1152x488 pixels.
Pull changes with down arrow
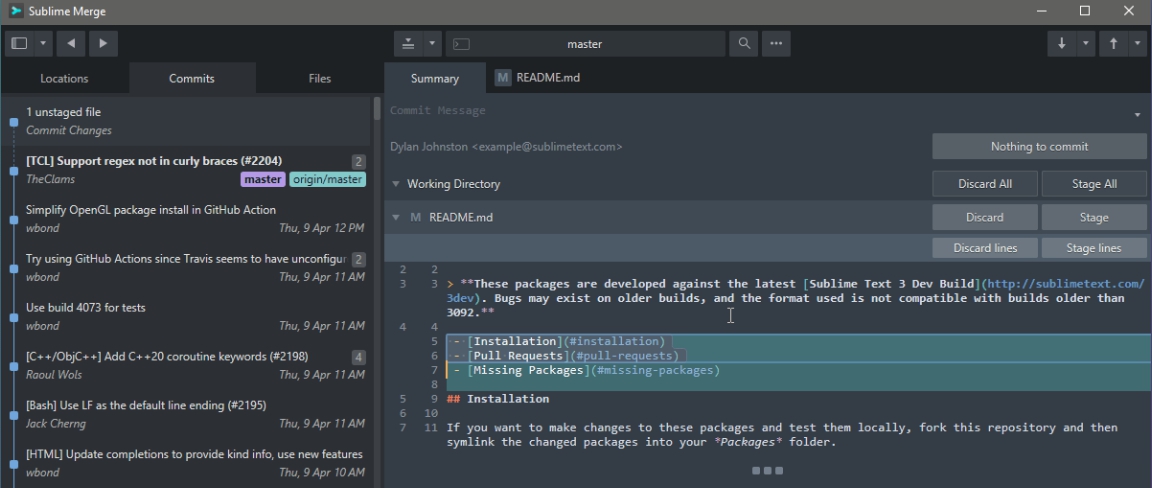(1062, 44)
